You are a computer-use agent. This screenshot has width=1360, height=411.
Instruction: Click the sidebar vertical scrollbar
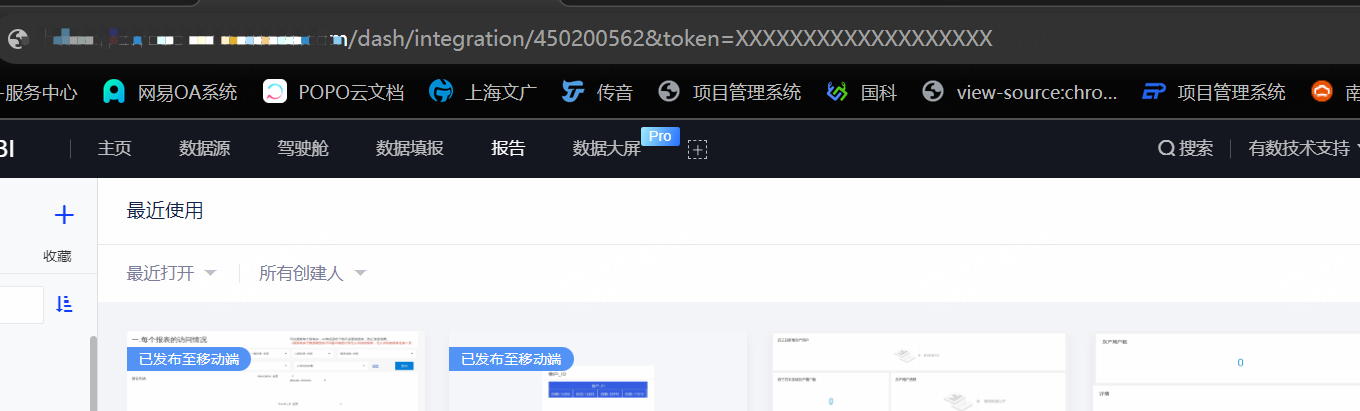tap(94, 373)
